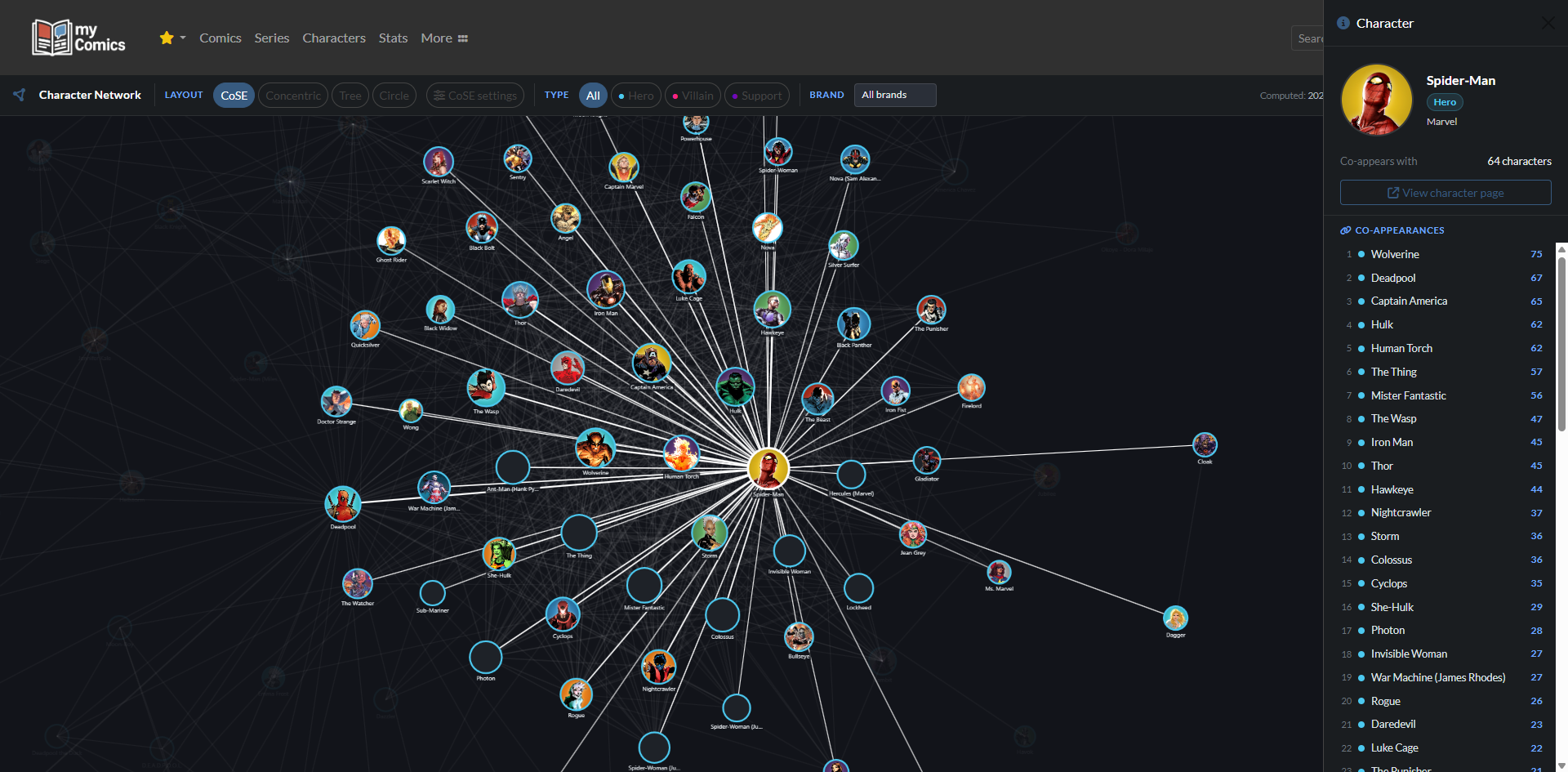Image resolution: width=1568 pixels, height=772 pixels.
Task: Click the Falcon node
Action: (696, 198)
